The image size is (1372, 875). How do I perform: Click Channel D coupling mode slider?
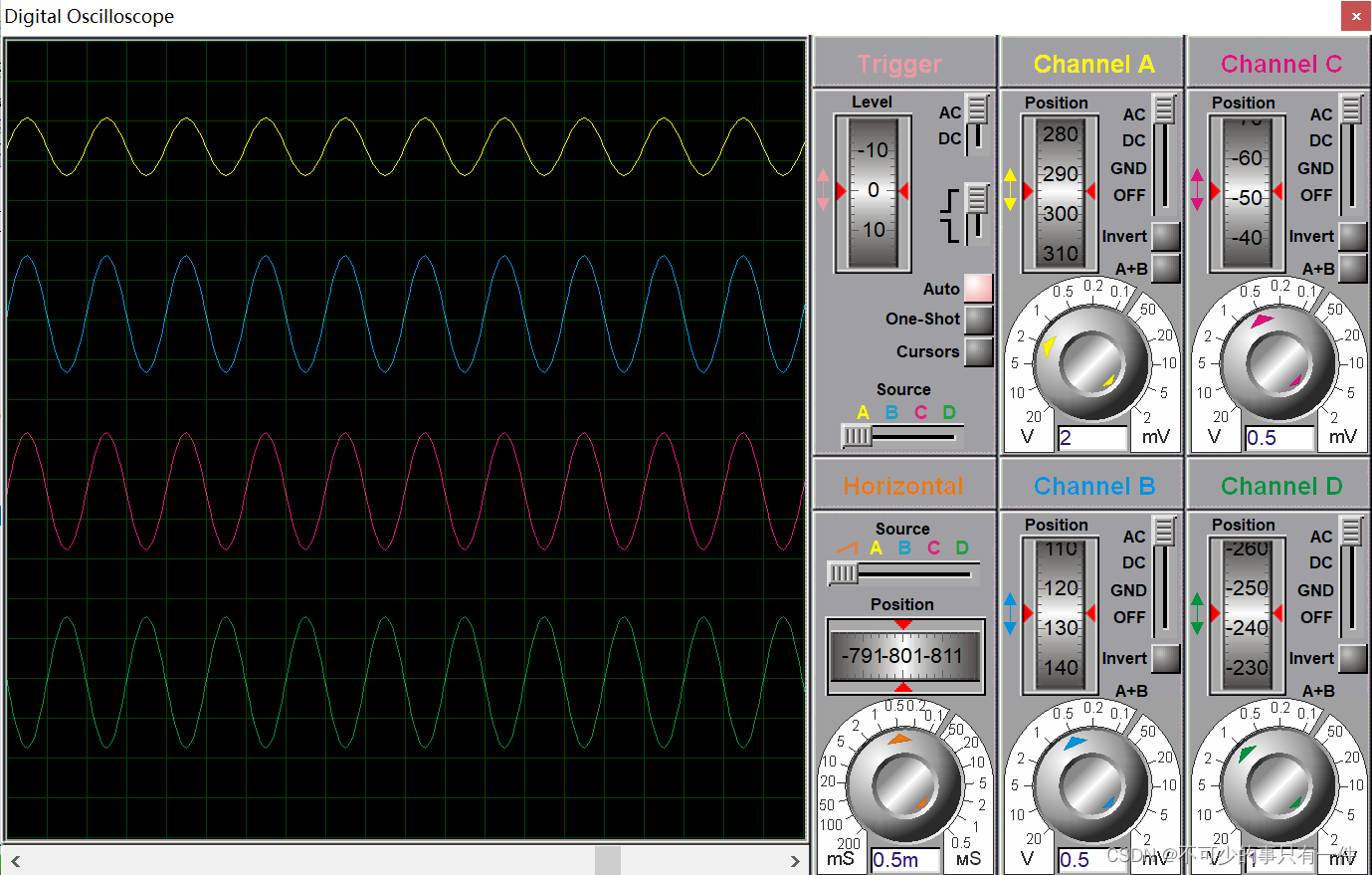(1351, 577)
